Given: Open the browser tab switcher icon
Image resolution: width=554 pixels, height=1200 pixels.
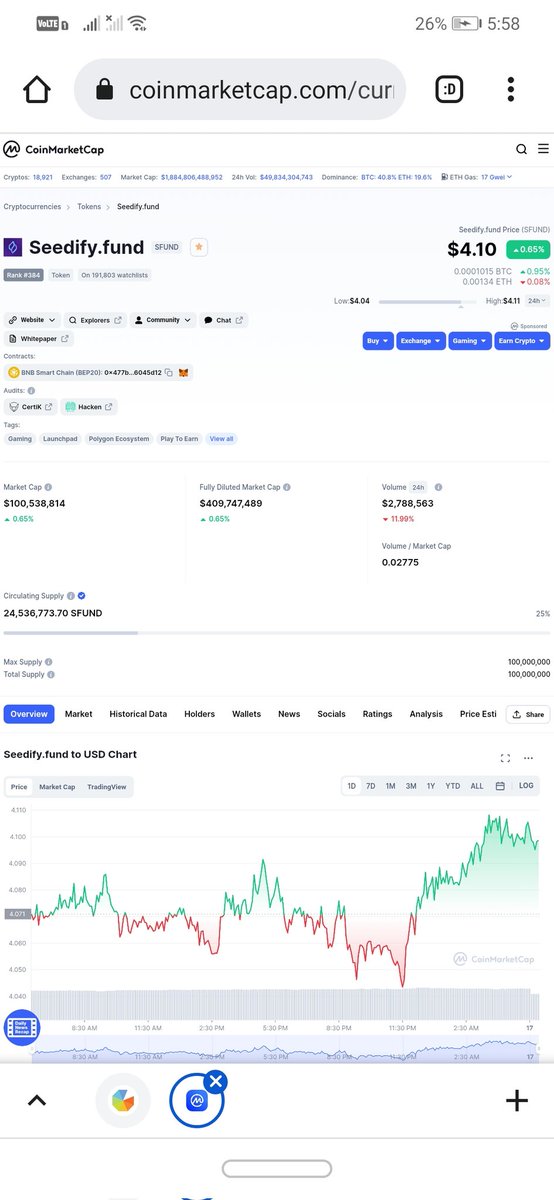Looking at the screenshot, I should [x=451, y=90].
